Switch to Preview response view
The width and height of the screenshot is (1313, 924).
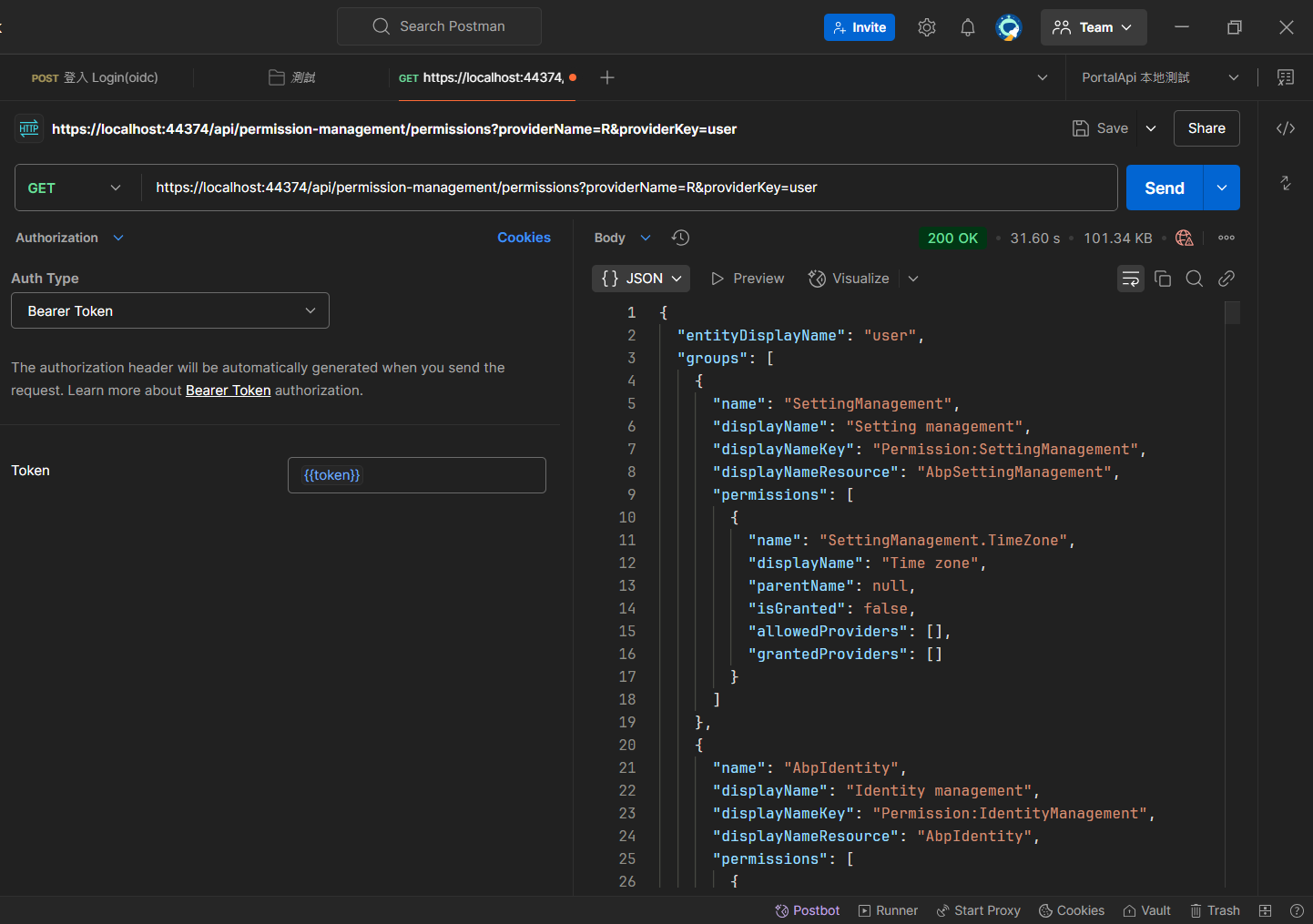click(748, 279)
